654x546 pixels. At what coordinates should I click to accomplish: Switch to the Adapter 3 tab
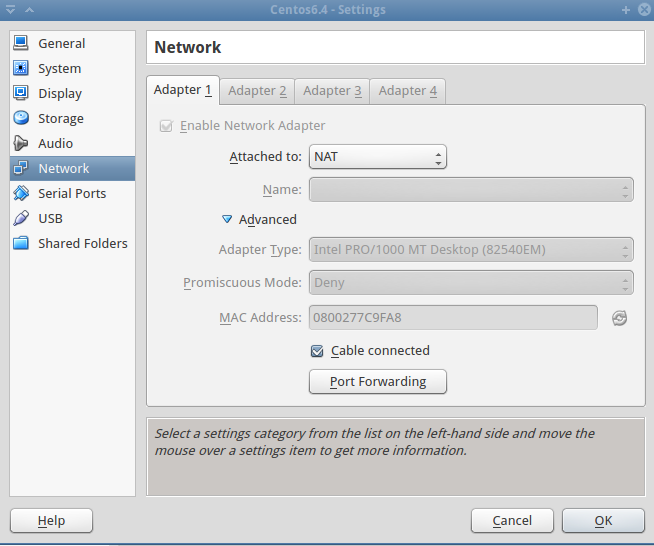click(x=332, y=91)
